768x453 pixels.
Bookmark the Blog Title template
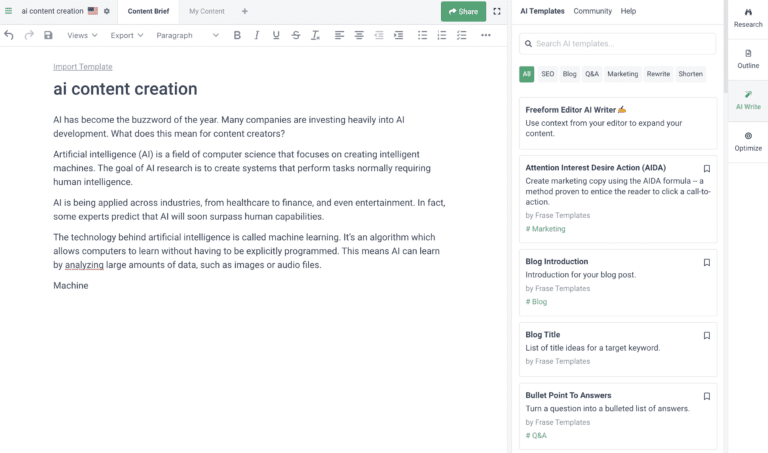(x=706, y=335)
